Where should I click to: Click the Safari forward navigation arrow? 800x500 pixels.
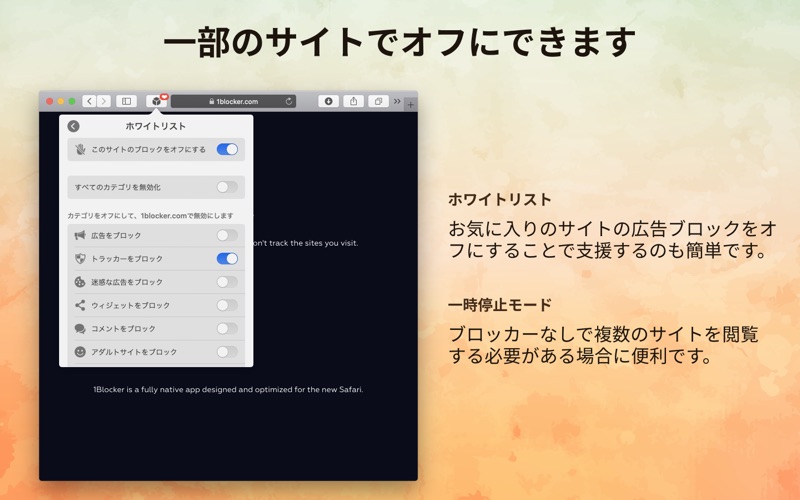104,101
